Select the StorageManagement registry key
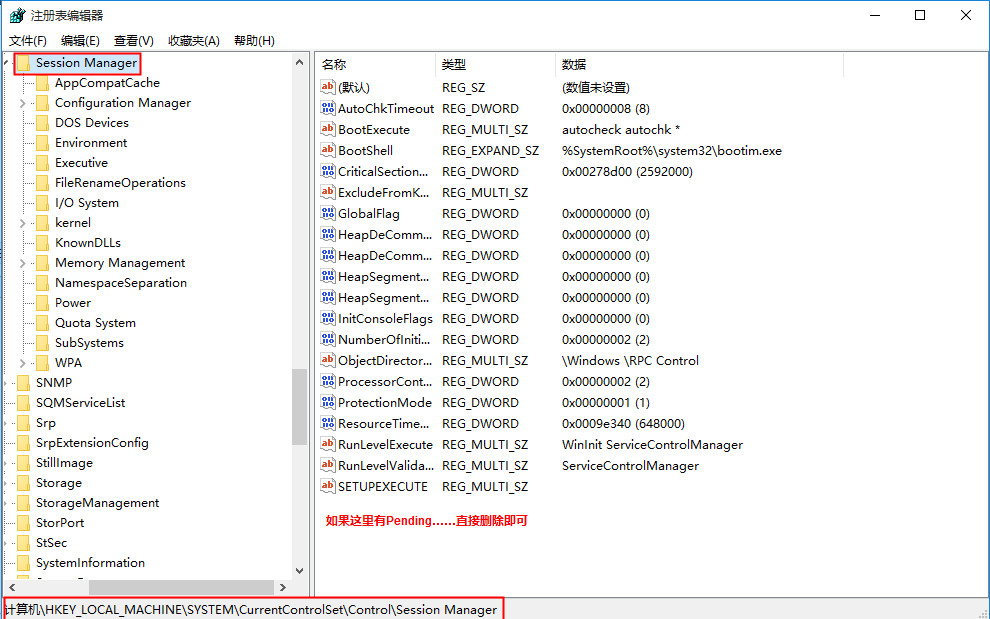Viewport: 990px width, 619px height. point(97,503)
